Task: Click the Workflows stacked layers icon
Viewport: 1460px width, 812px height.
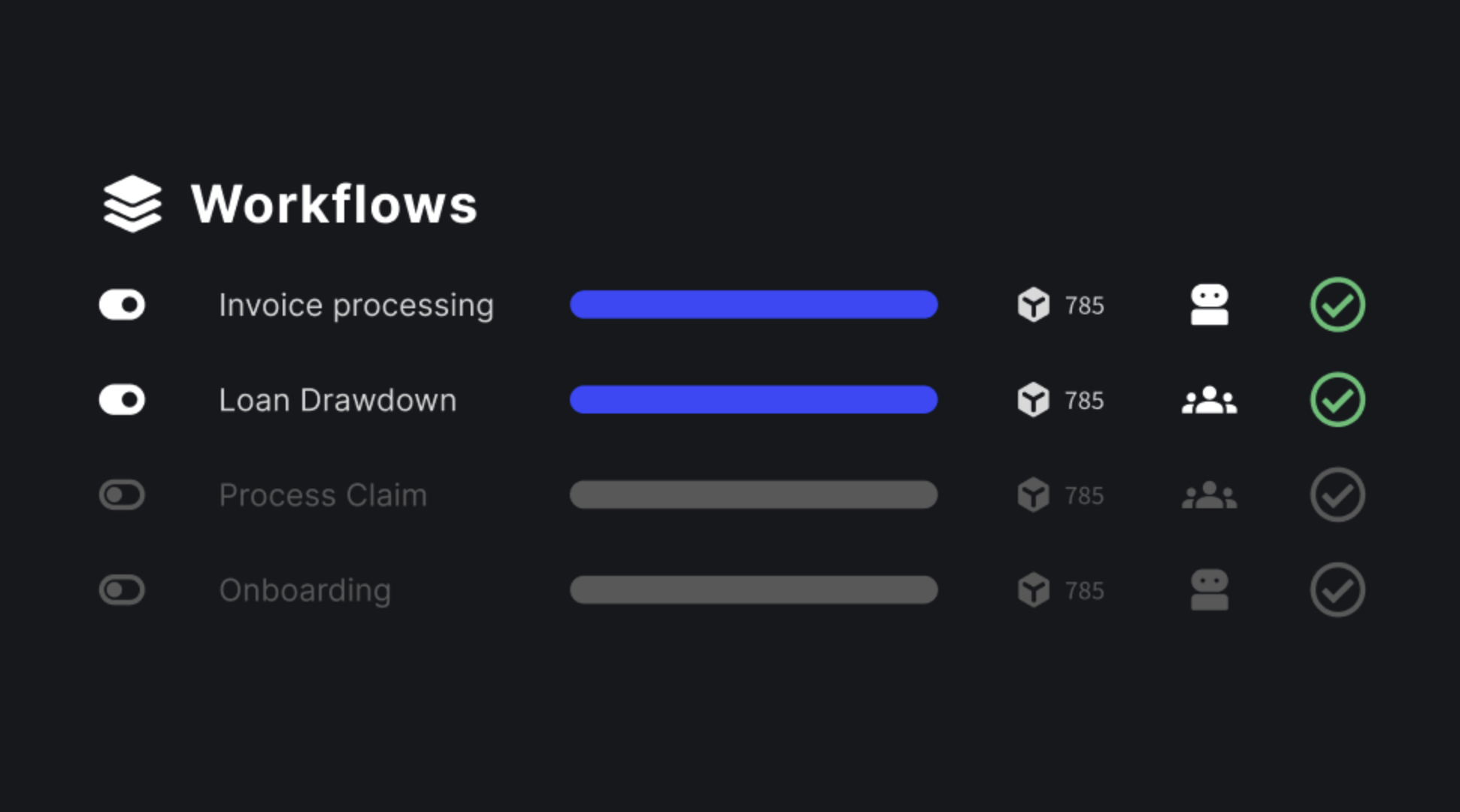Action: (132, 204)
